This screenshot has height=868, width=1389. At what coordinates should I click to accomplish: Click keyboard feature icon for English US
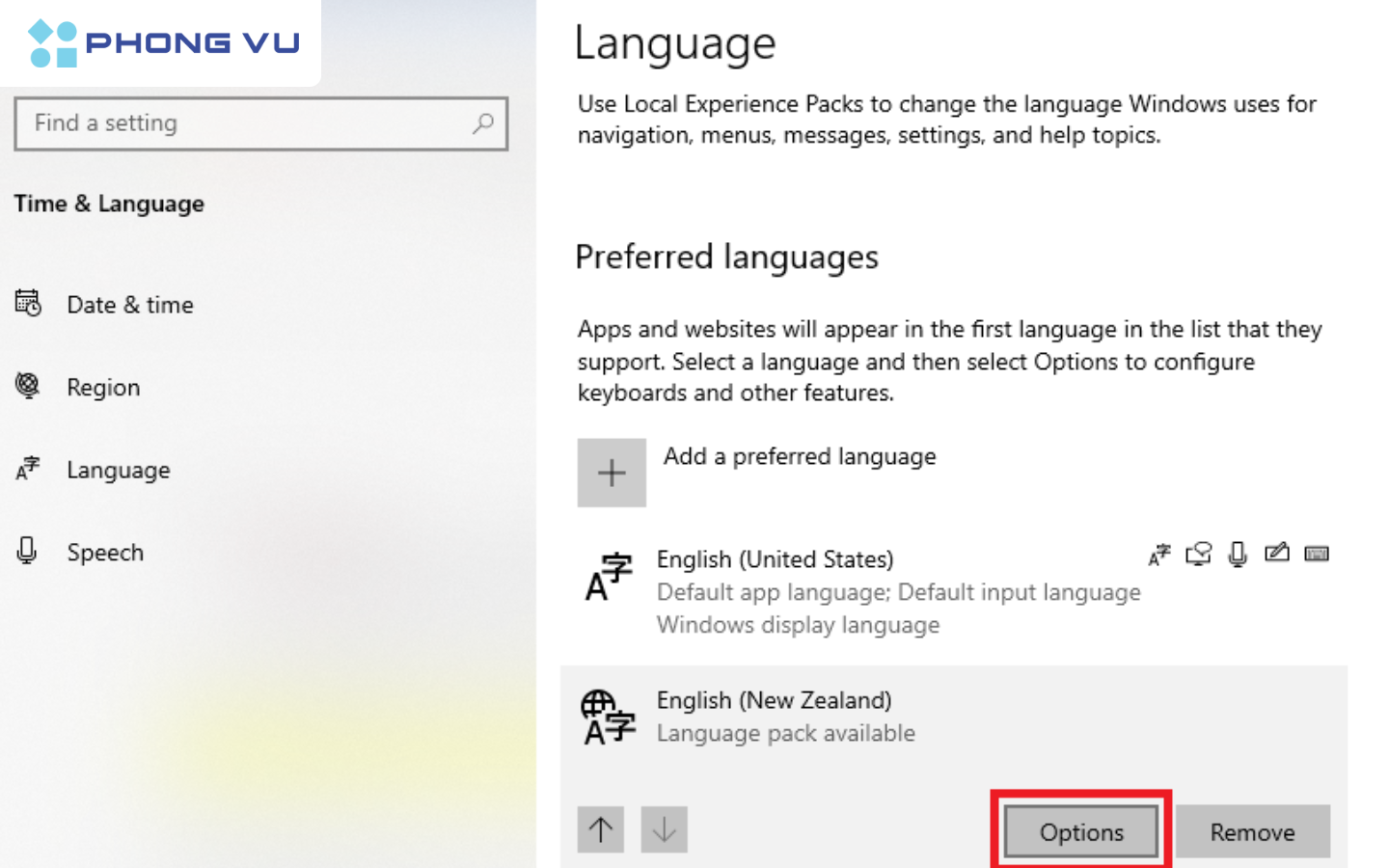click(1317, 554)
